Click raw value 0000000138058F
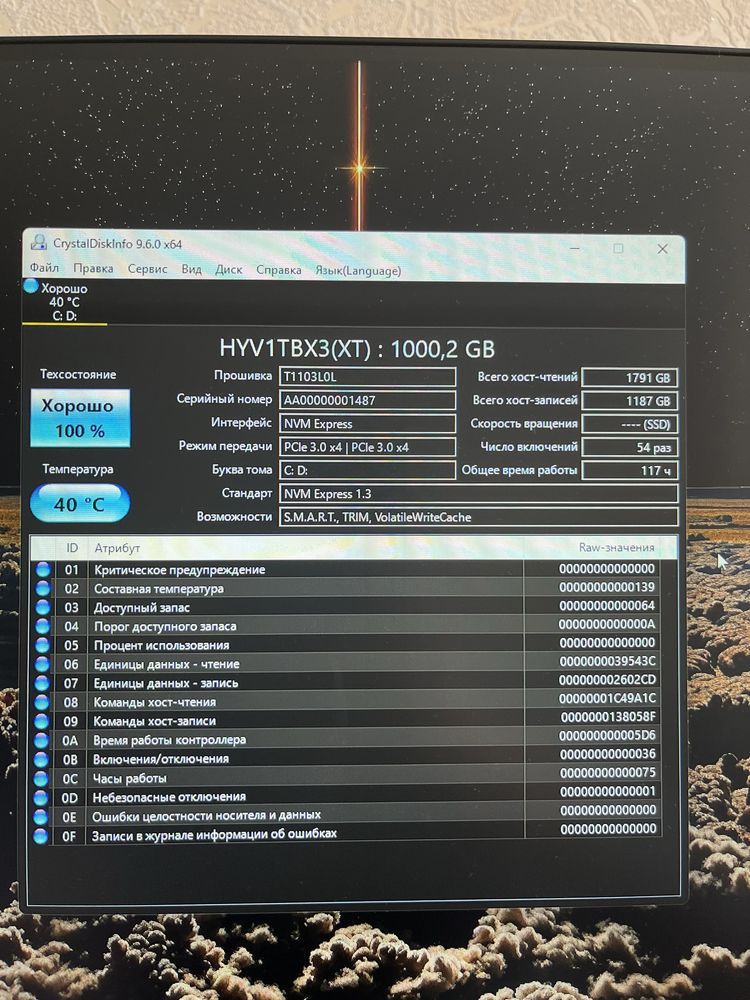 point(608,717)
